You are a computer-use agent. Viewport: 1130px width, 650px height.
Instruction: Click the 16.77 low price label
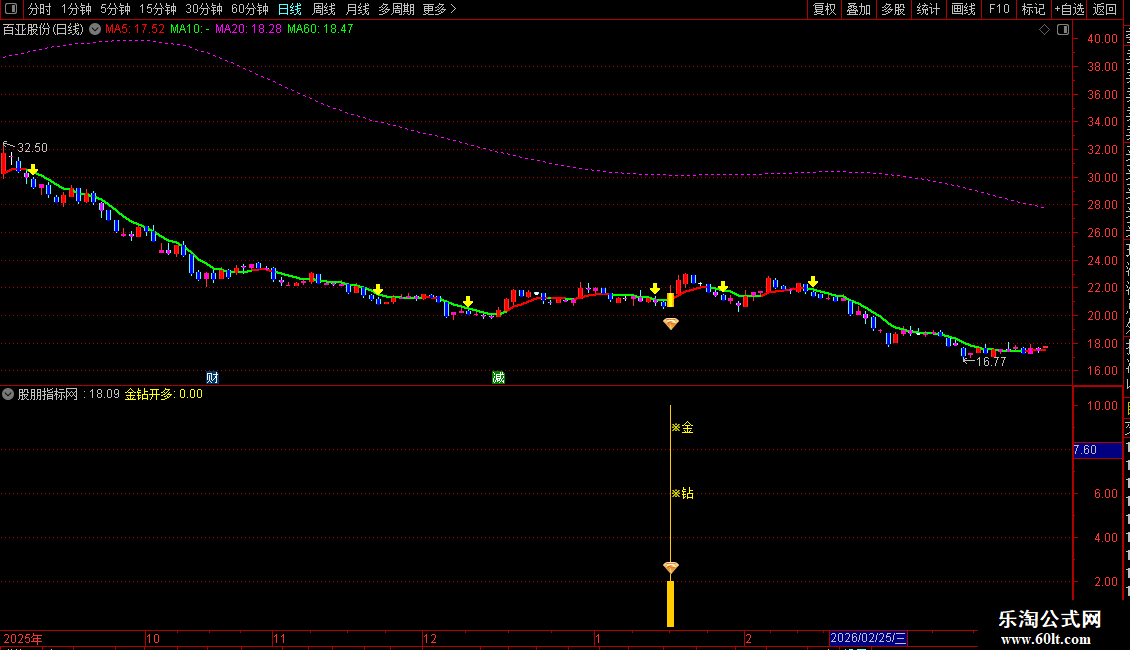[x=991, y=362]
